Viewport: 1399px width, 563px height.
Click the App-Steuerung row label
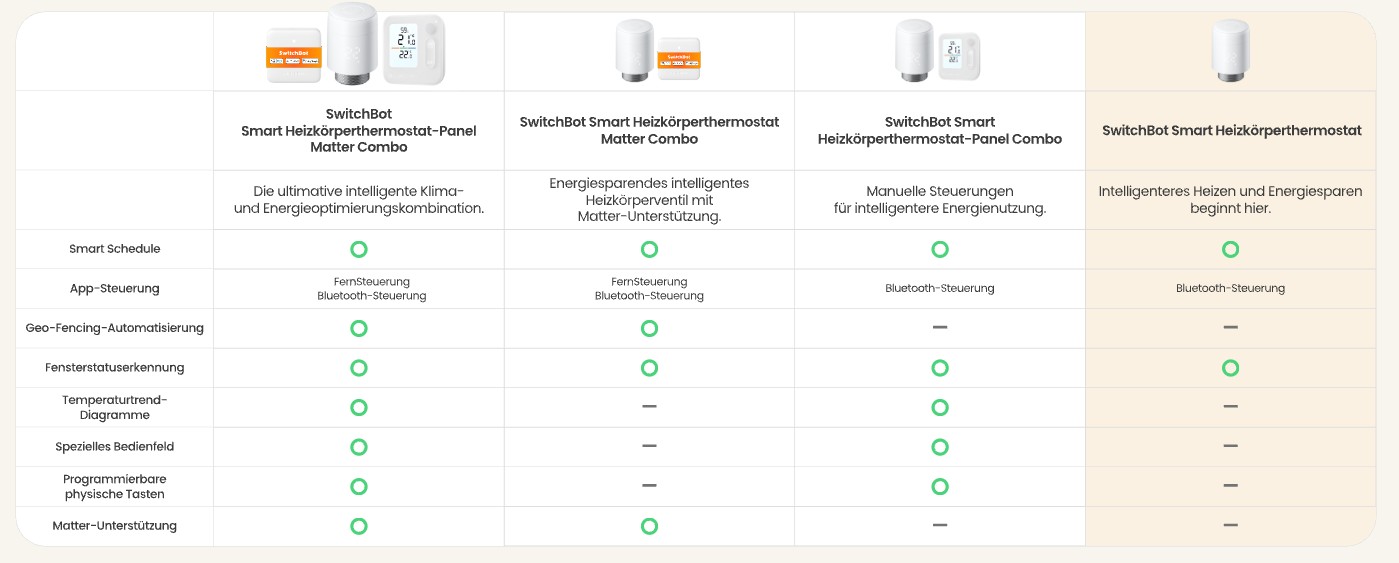[115, 289]
